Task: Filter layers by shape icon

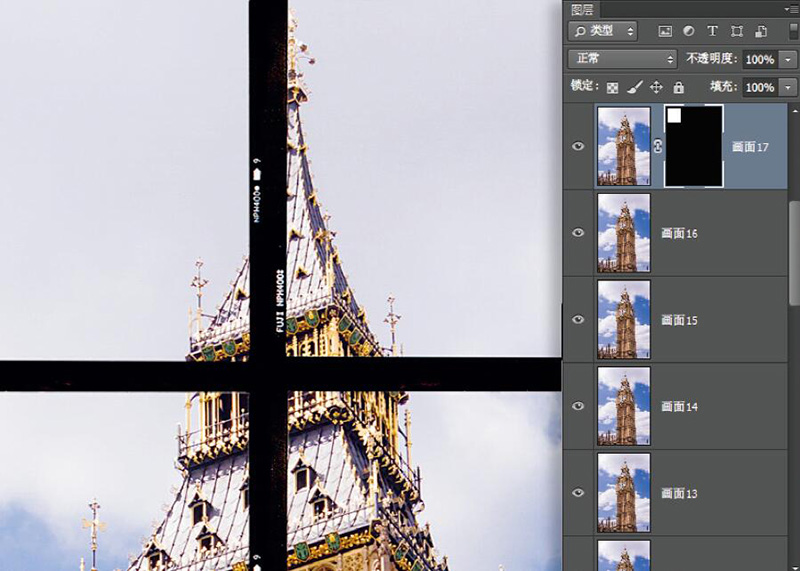Action: 736,31
